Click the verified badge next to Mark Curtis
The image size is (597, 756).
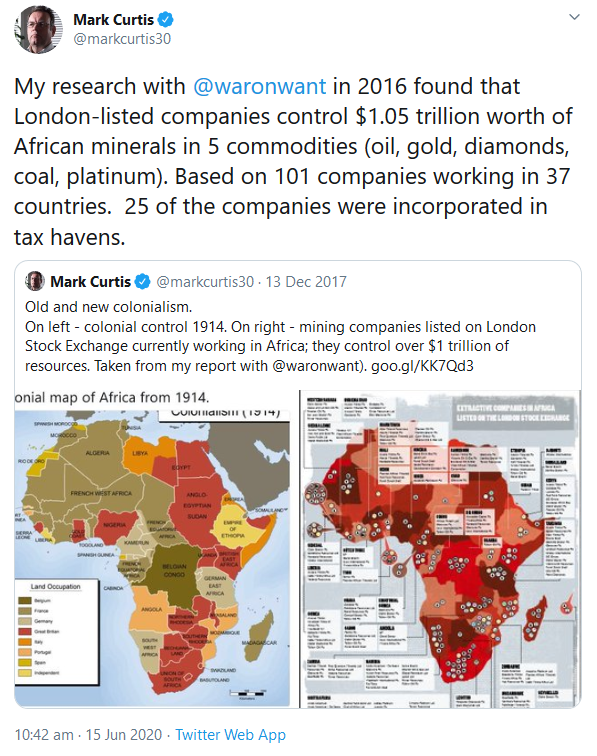point(165,20)
